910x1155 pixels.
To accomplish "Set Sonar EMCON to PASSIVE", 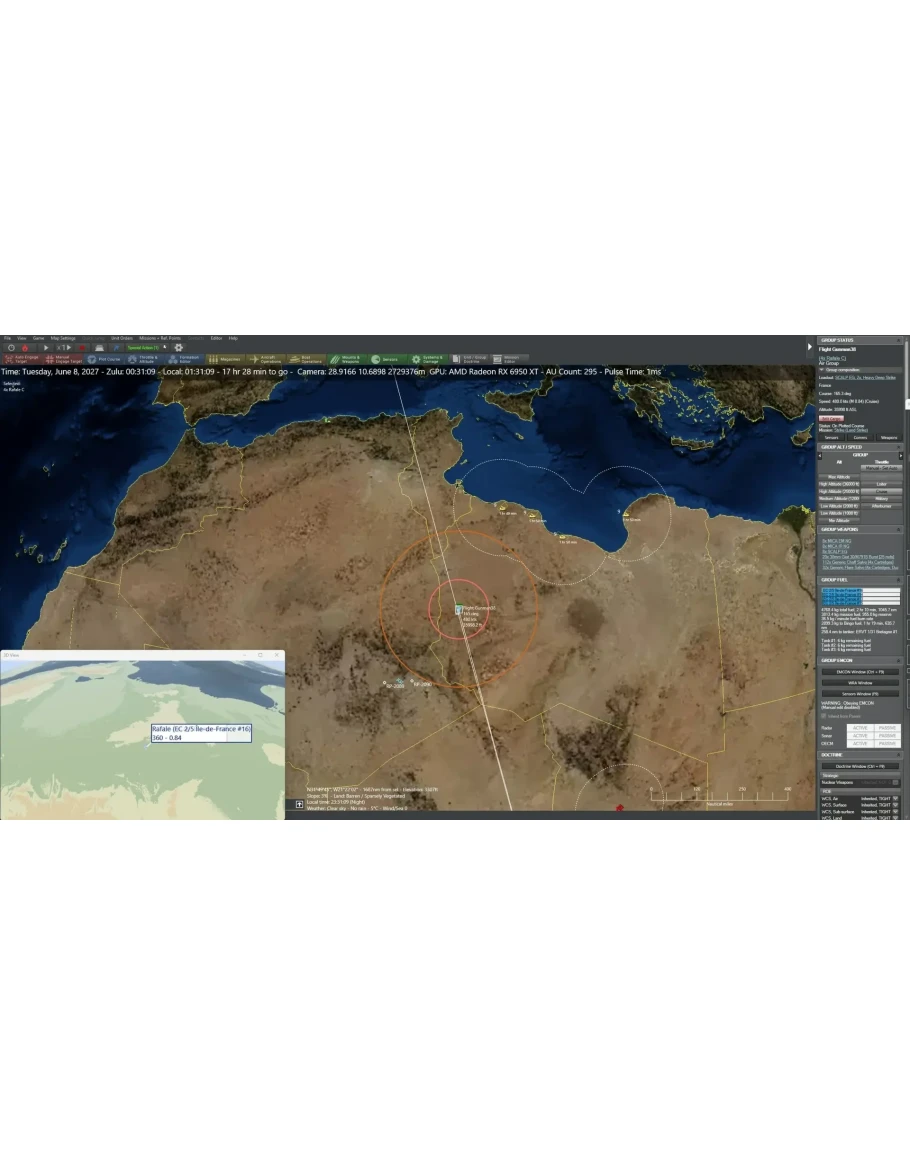I will (x=887, y=735).
